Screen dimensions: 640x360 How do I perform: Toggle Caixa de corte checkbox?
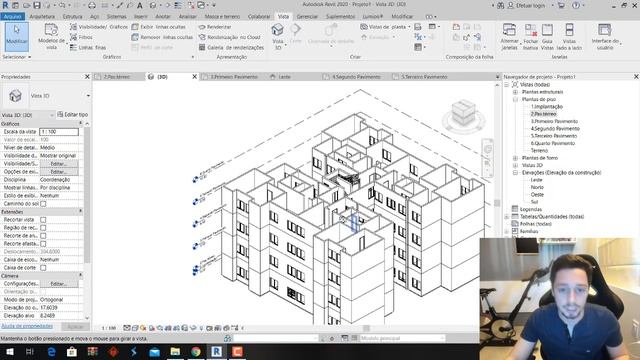pos(43,268)
